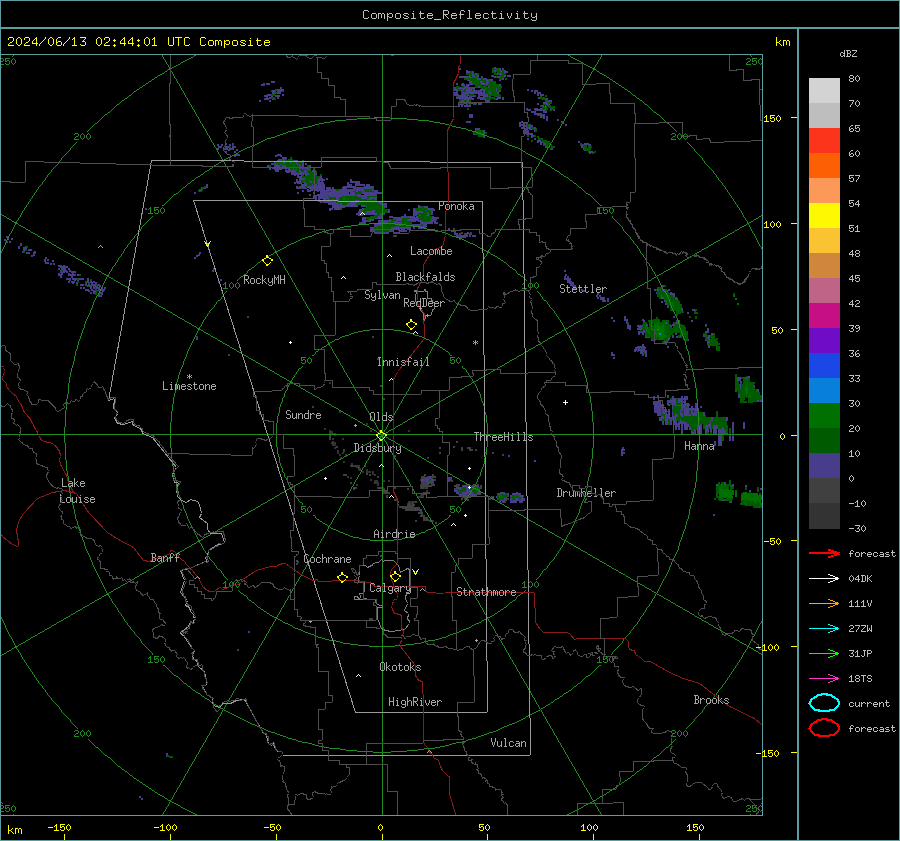Click the yellow diamond marker above Calgary

pos(395,576)
